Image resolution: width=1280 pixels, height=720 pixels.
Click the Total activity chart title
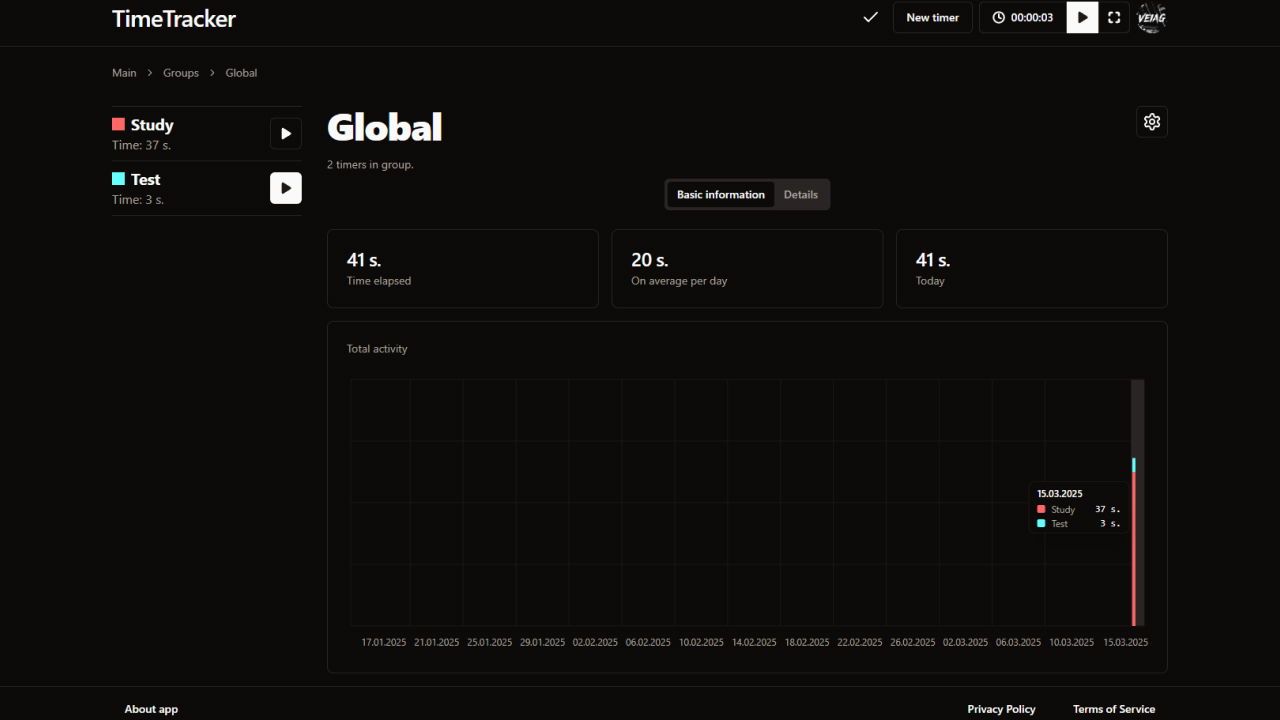[x=377, y=349]
